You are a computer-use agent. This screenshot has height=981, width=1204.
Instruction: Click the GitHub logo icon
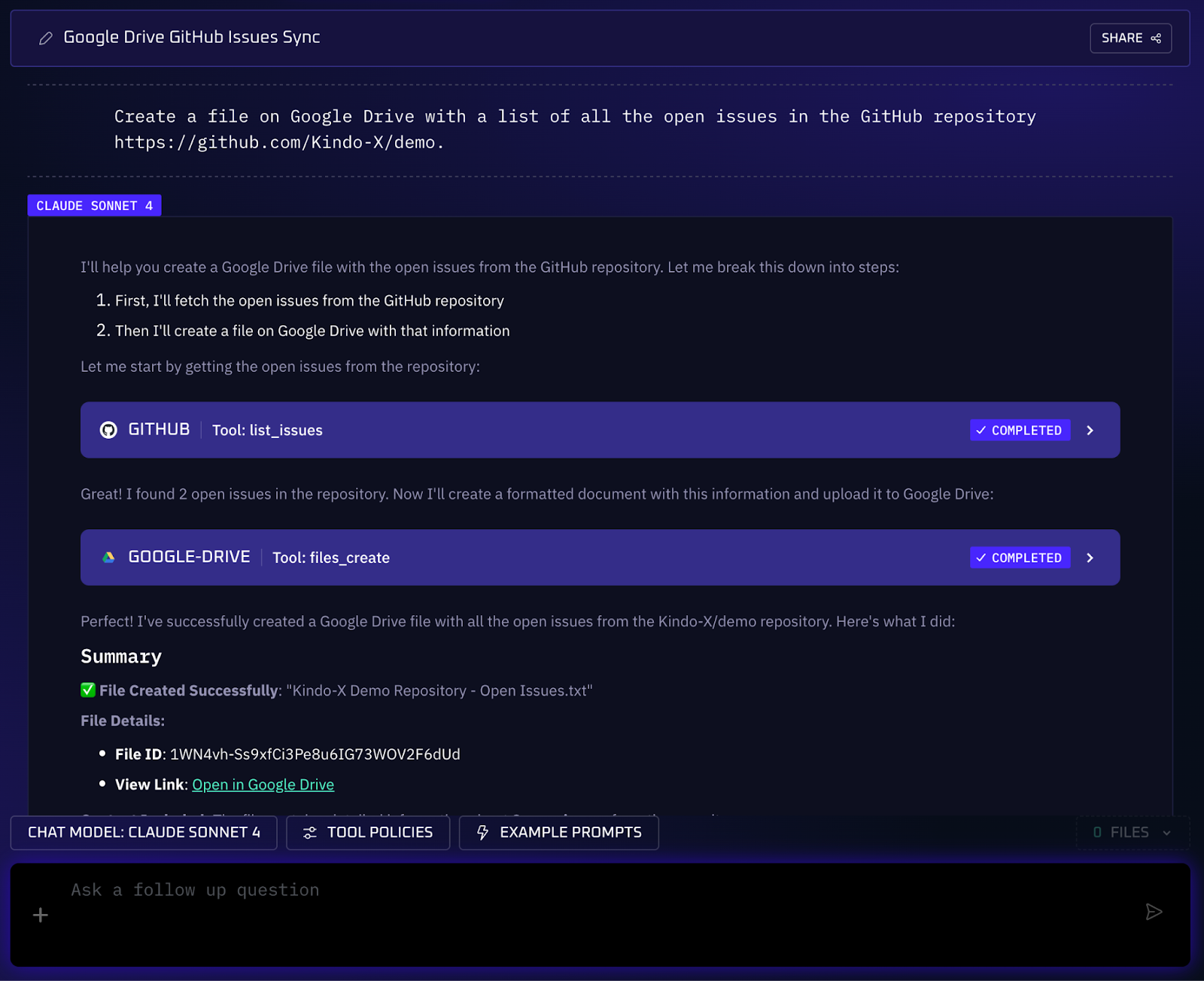pos(108,430)
